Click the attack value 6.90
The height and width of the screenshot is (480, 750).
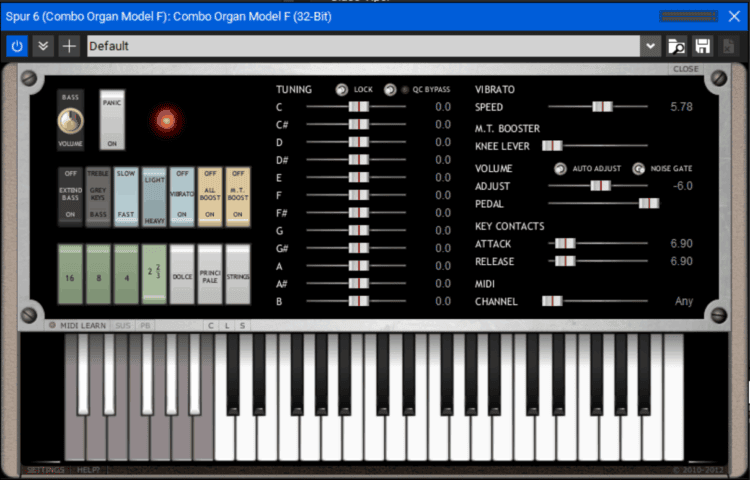[681, 243]
